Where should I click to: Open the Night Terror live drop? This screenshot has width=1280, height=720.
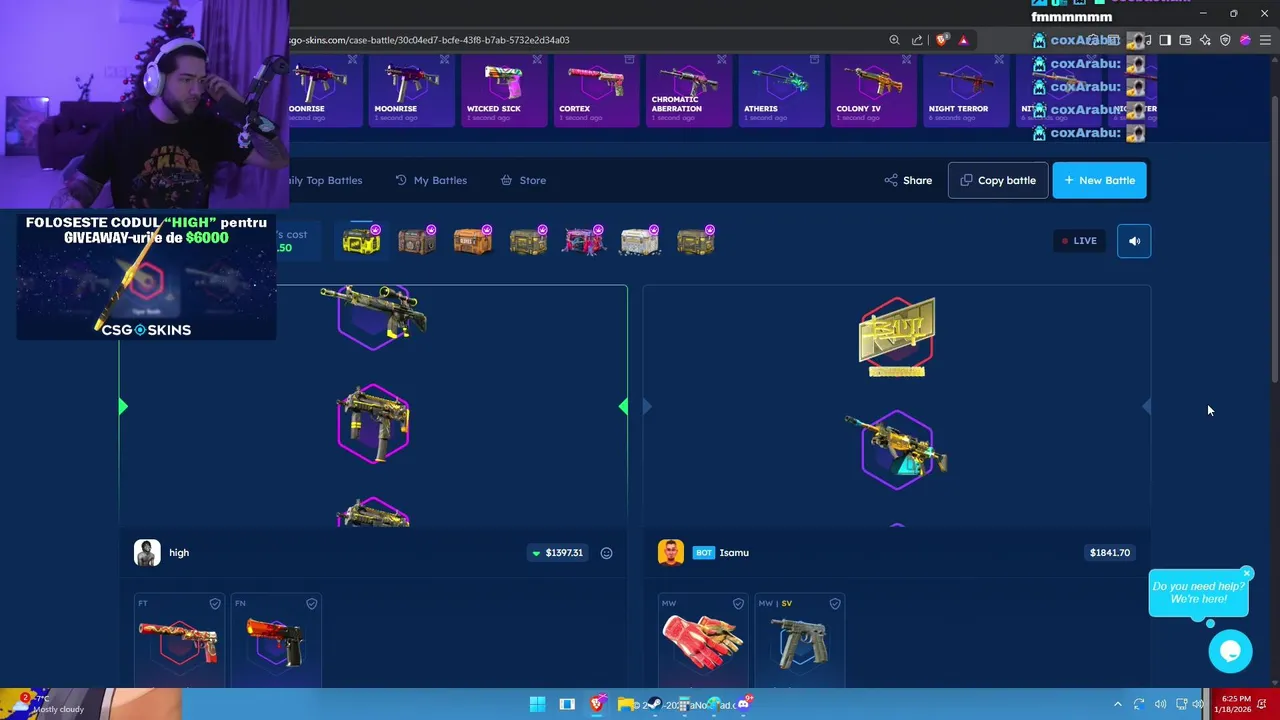(966, 90)
